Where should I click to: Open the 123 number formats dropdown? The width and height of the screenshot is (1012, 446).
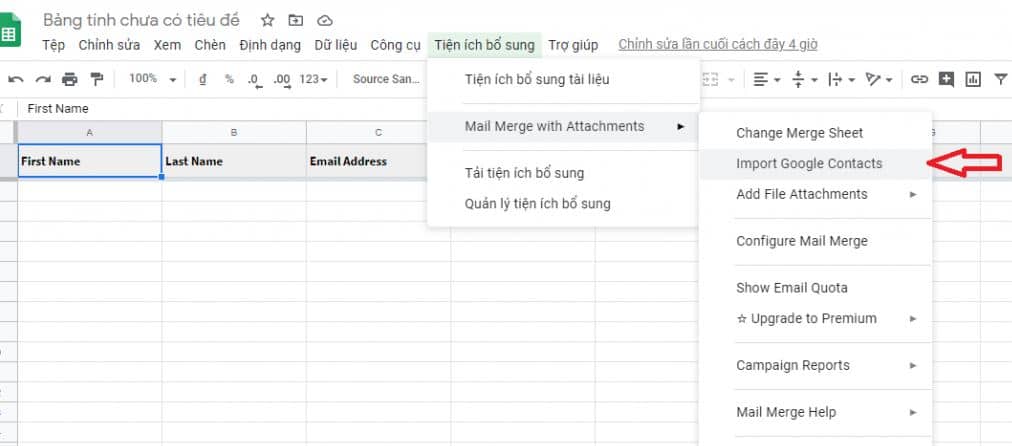pos(314,79)
